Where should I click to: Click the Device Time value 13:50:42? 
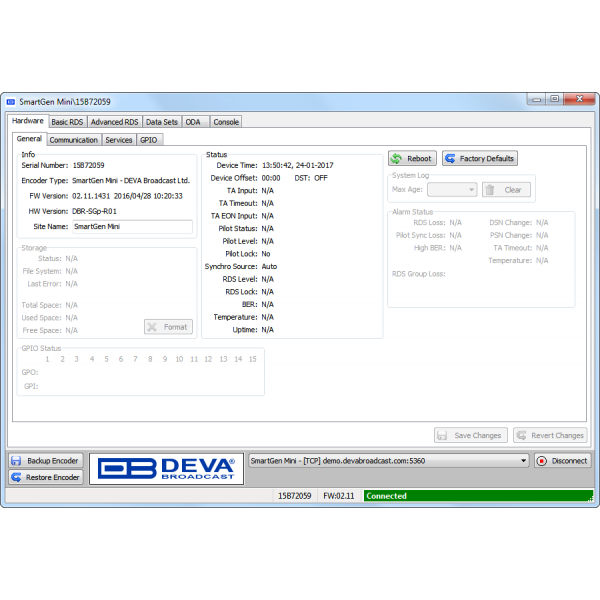pos(297,165)
